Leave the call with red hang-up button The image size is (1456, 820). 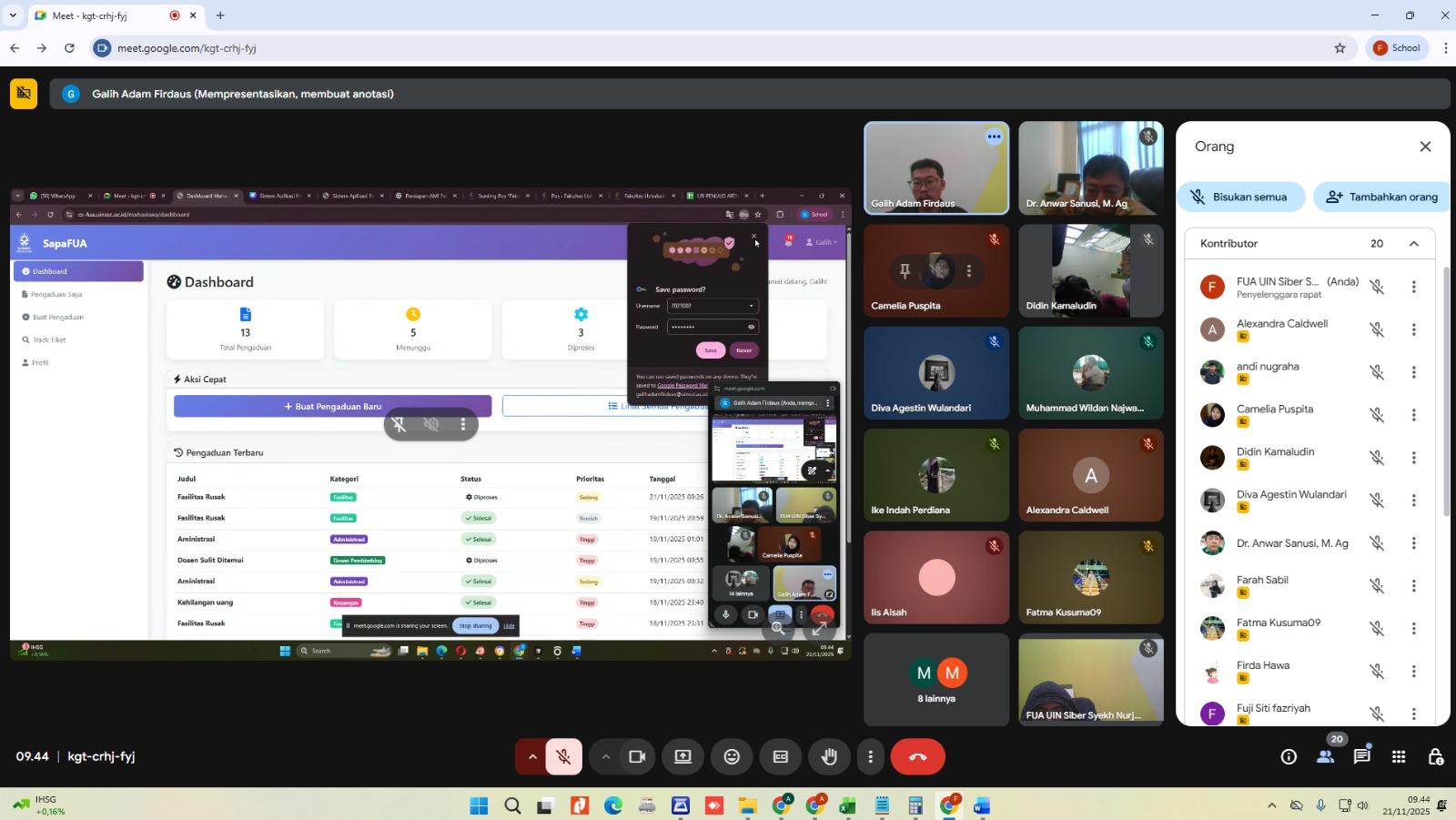click(x=917, y=757)
